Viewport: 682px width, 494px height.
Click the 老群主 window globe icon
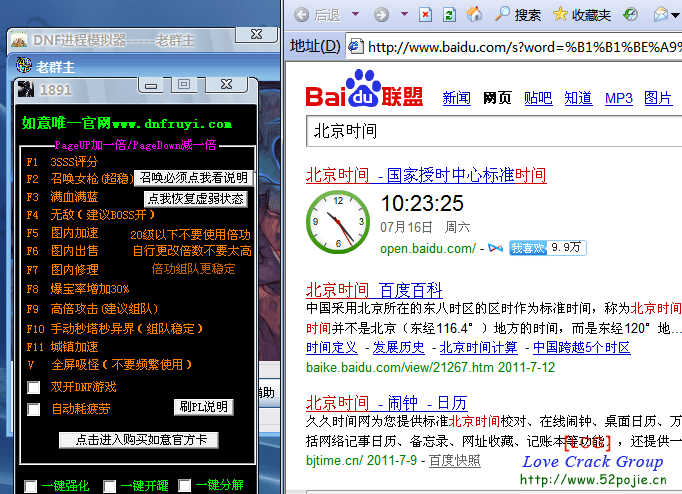[24, 65]
